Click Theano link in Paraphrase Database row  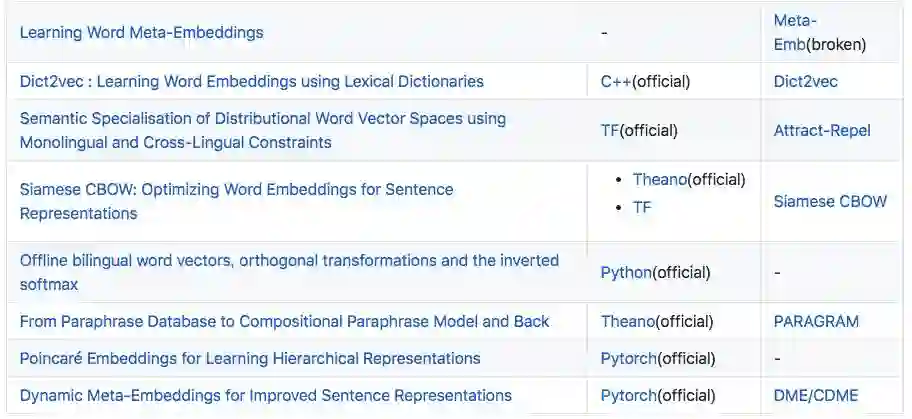(x=627, y=321)
